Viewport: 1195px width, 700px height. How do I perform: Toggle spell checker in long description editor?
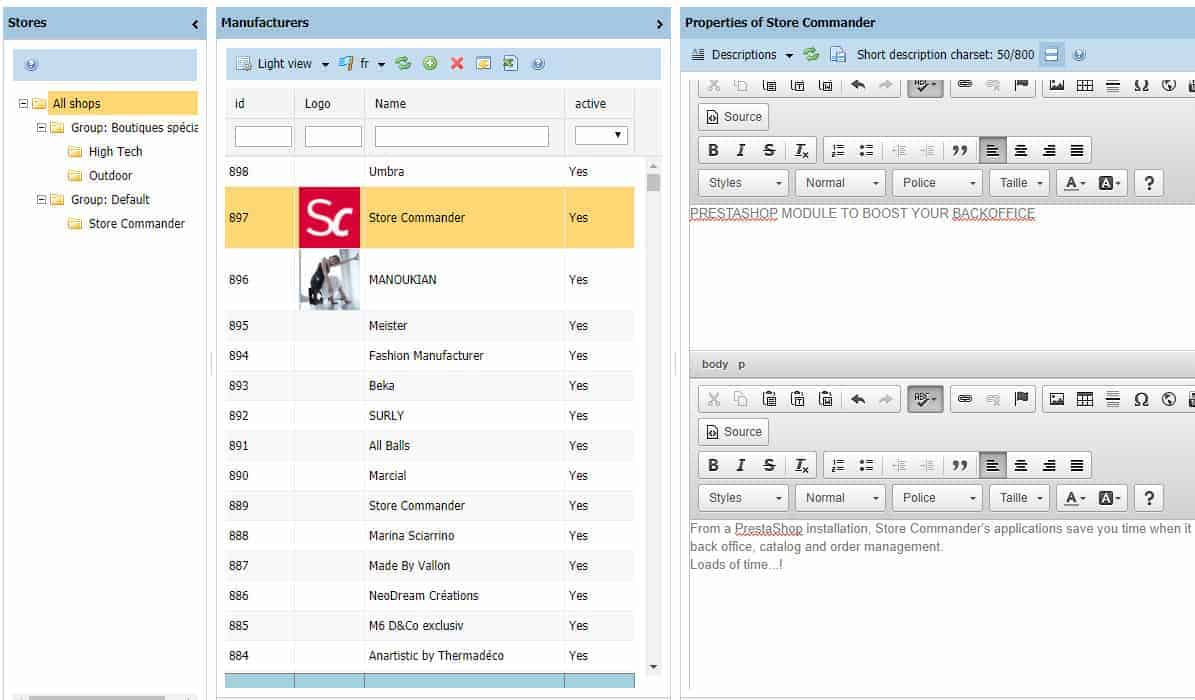tap(925, 399)
